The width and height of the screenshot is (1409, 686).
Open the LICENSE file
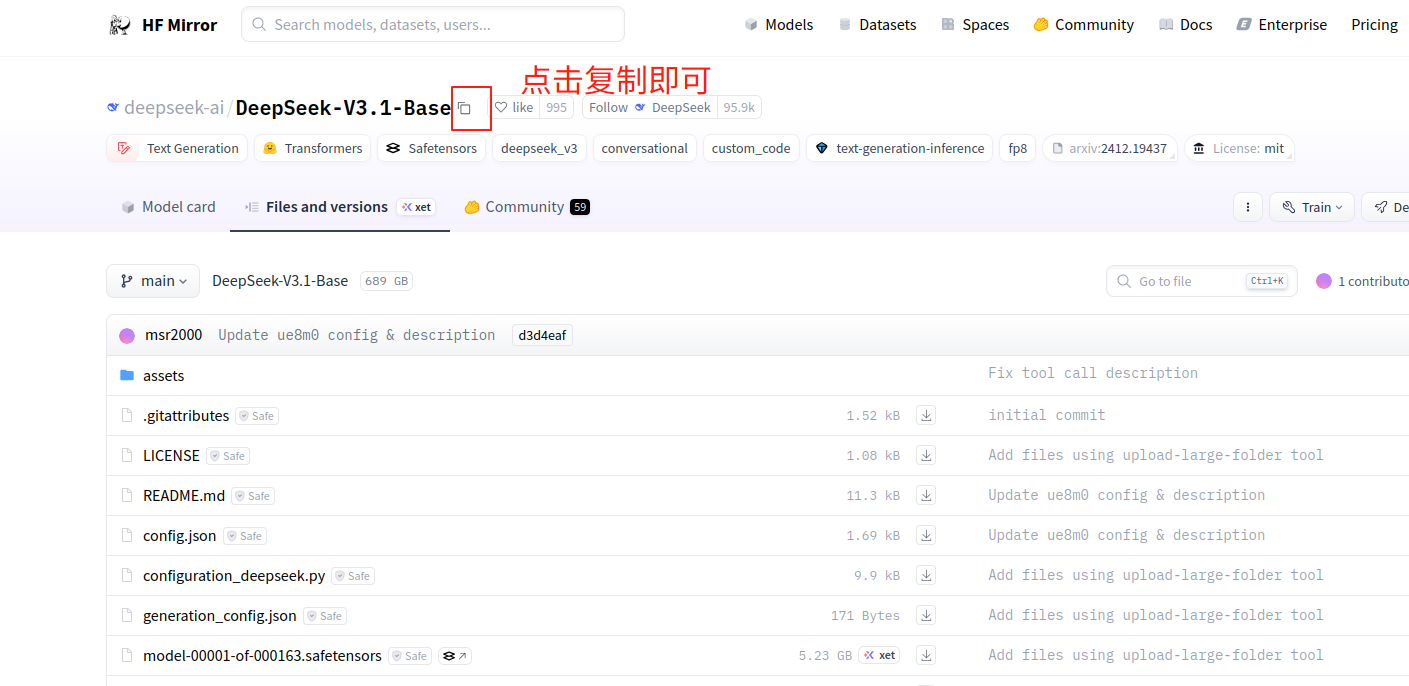coord(171,455)
